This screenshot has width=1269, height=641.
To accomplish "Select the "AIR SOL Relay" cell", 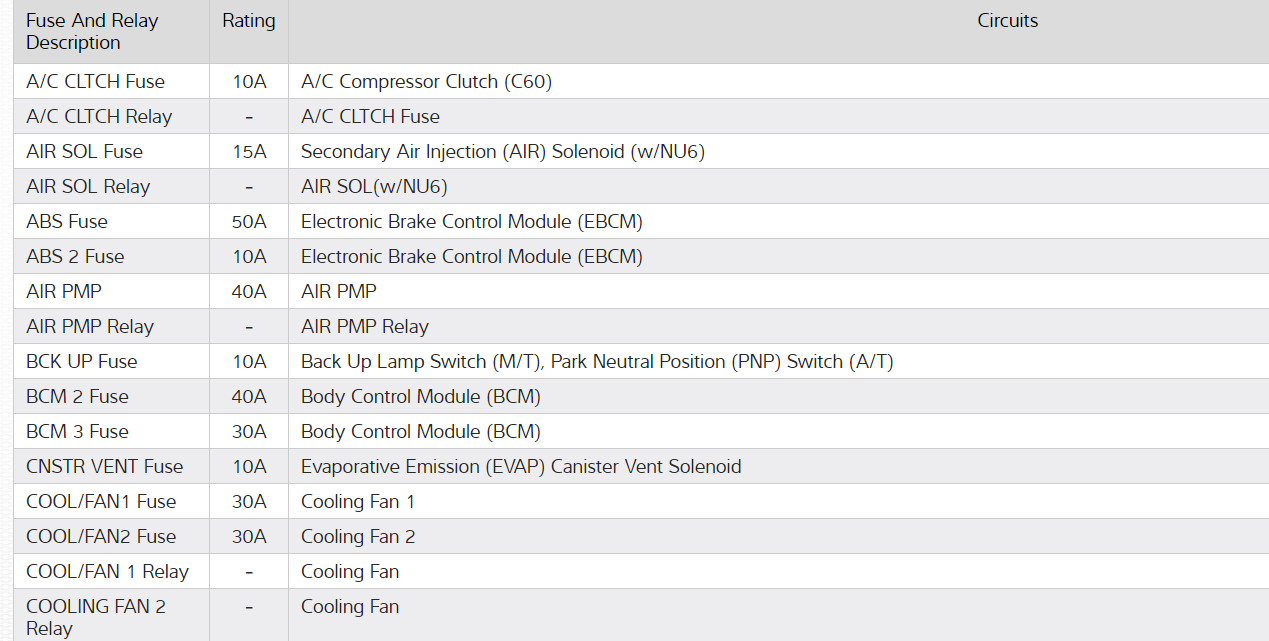I will coord(88,187).
